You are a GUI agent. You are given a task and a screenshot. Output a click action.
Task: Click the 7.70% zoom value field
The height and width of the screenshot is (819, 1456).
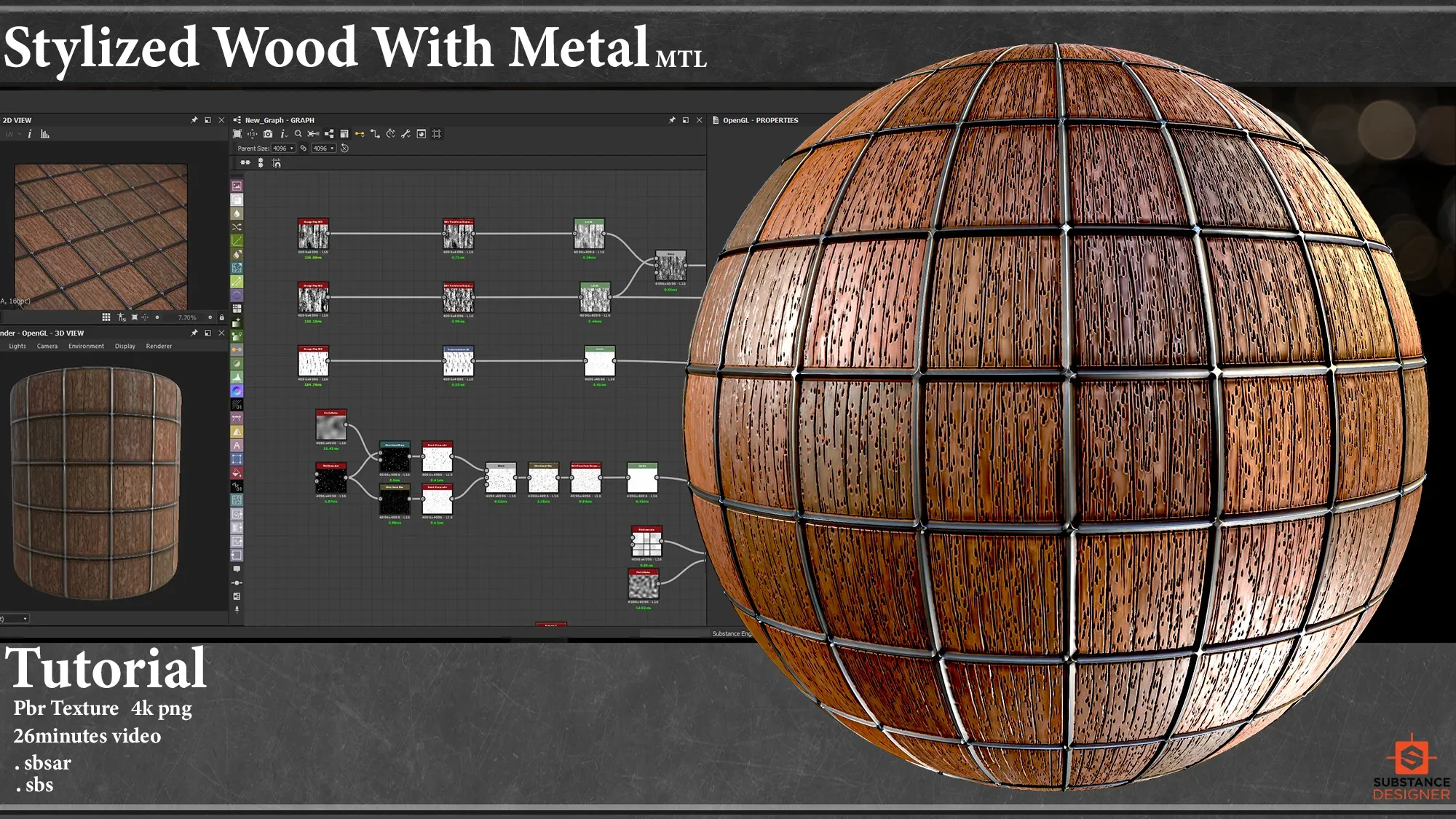tap(187, 317)
